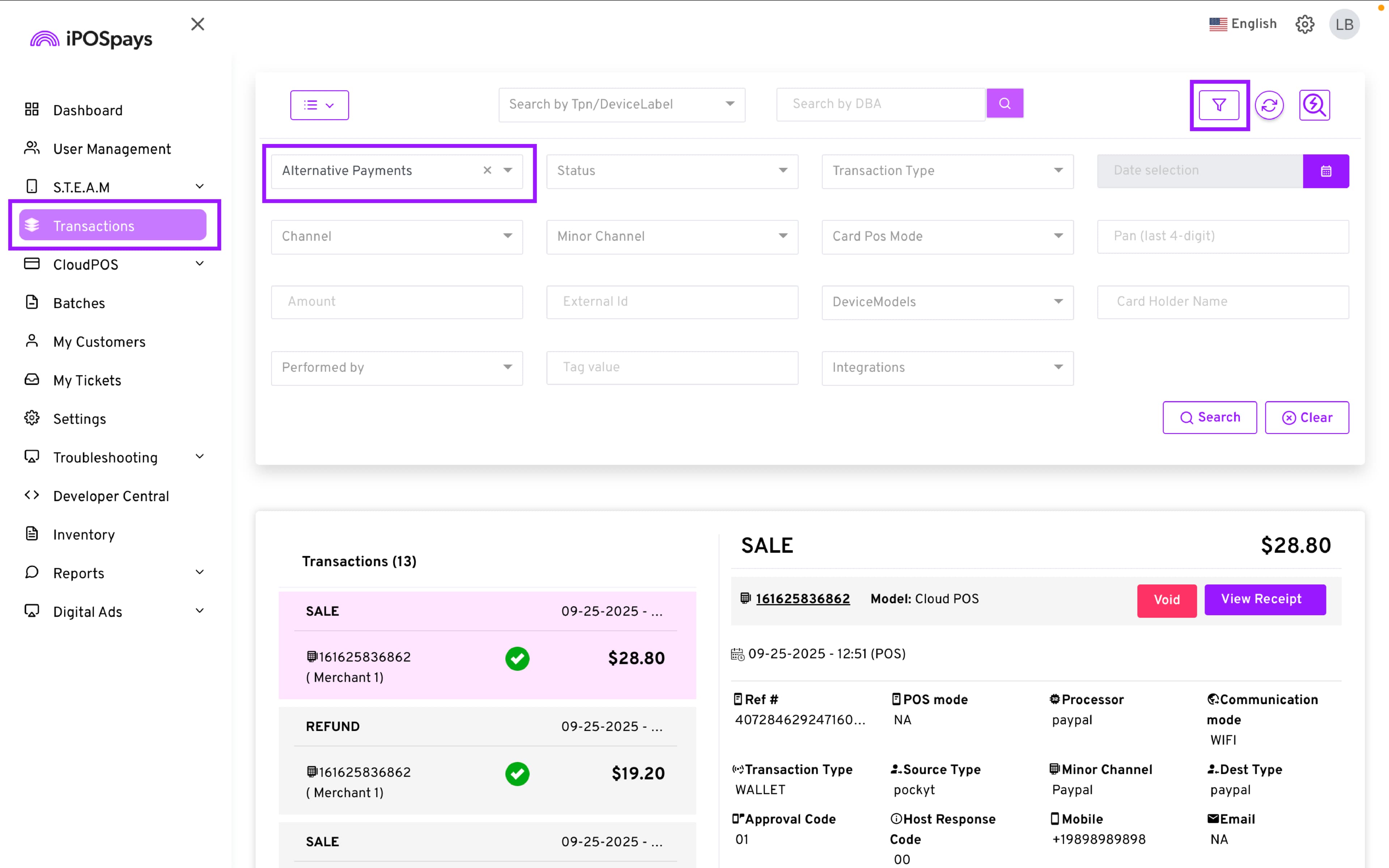Open the settings gear in header
The width and height of the screenshot is (1389, 868).
click(1305, 24)
